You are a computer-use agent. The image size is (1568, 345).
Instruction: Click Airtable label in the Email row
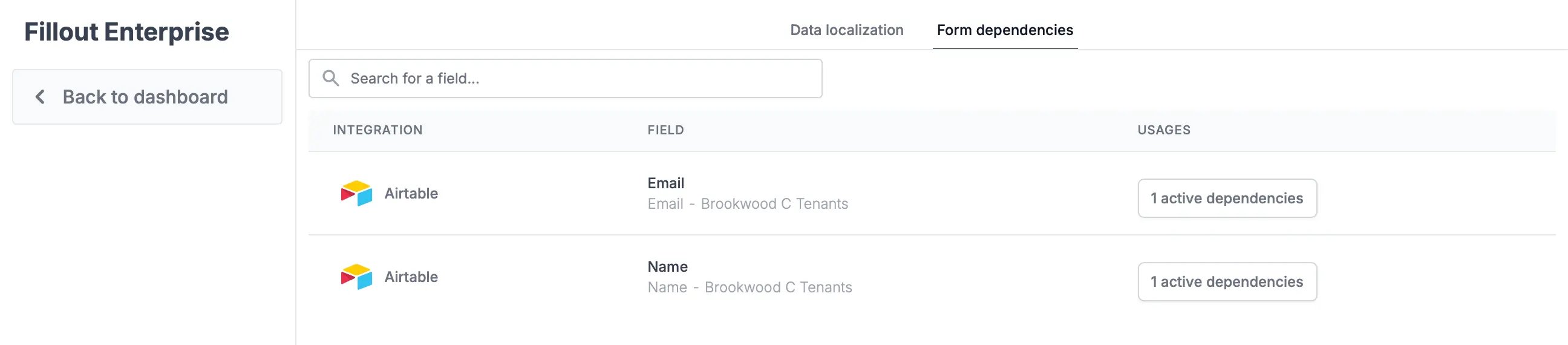[411, 193]
